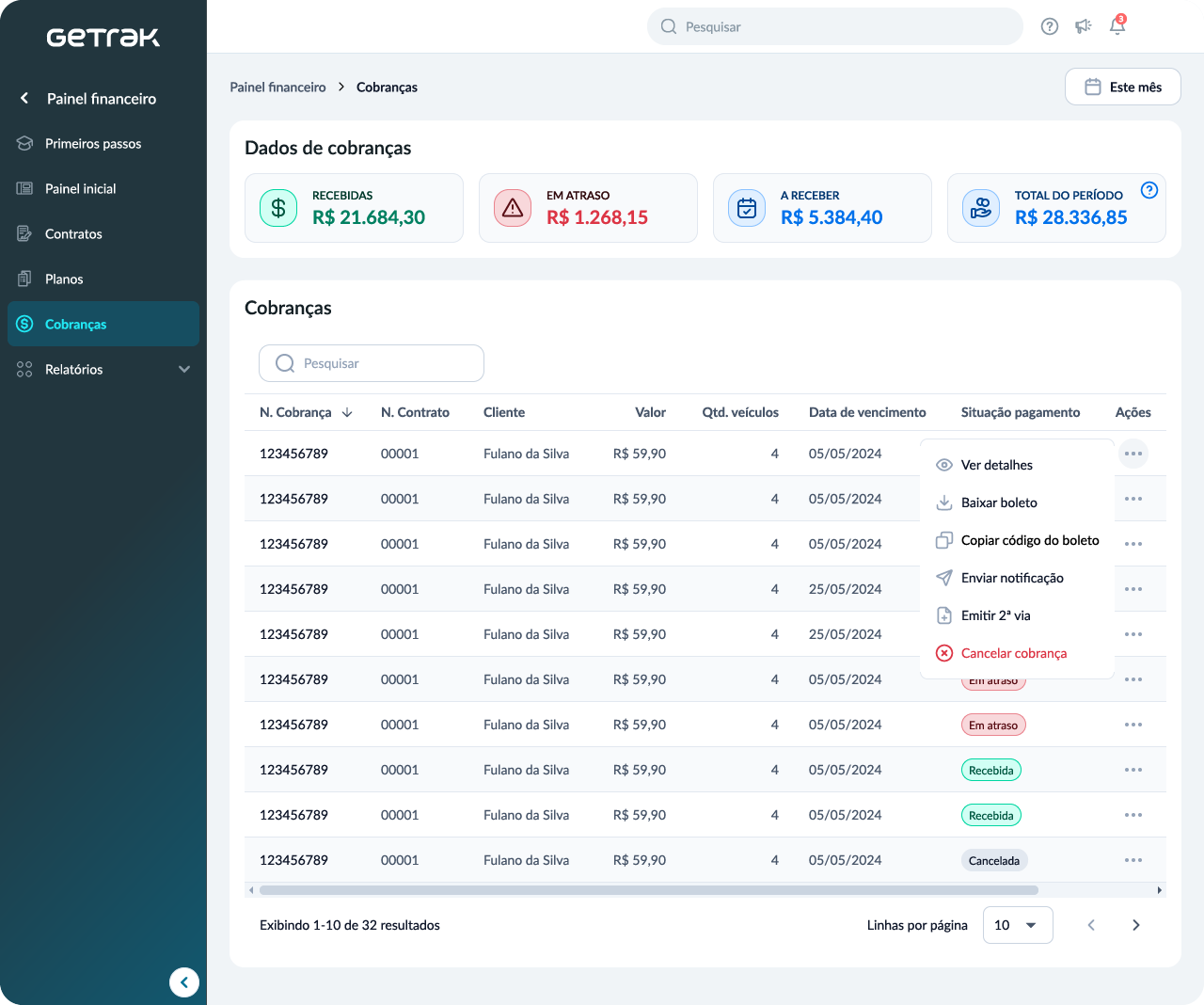Click the horizontal table scrollbar
The width and height of the screenshot is (1204, 1005).
pyautogui.click(x=648, y=890)
